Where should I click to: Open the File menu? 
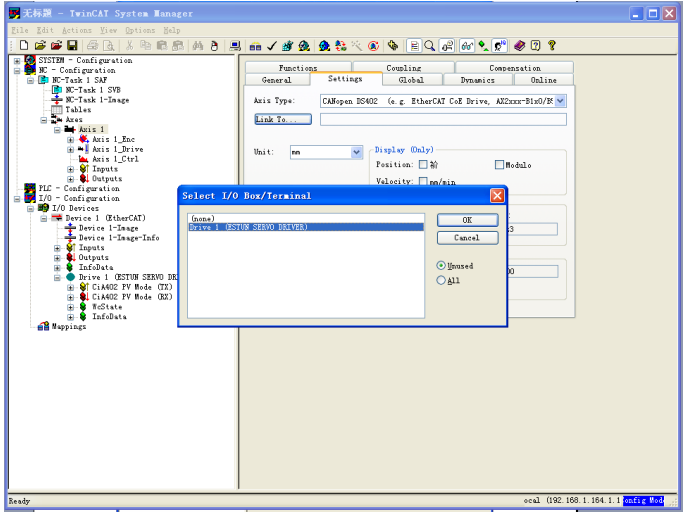click(x=20, y=30)
